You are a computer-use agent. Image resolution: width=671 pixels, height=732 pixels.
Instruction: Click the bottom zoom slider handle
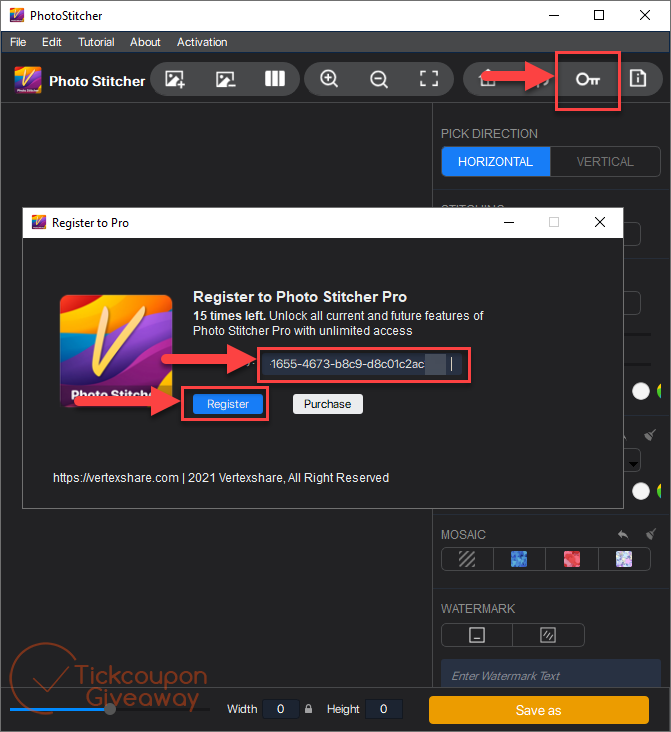pos(110,709)
